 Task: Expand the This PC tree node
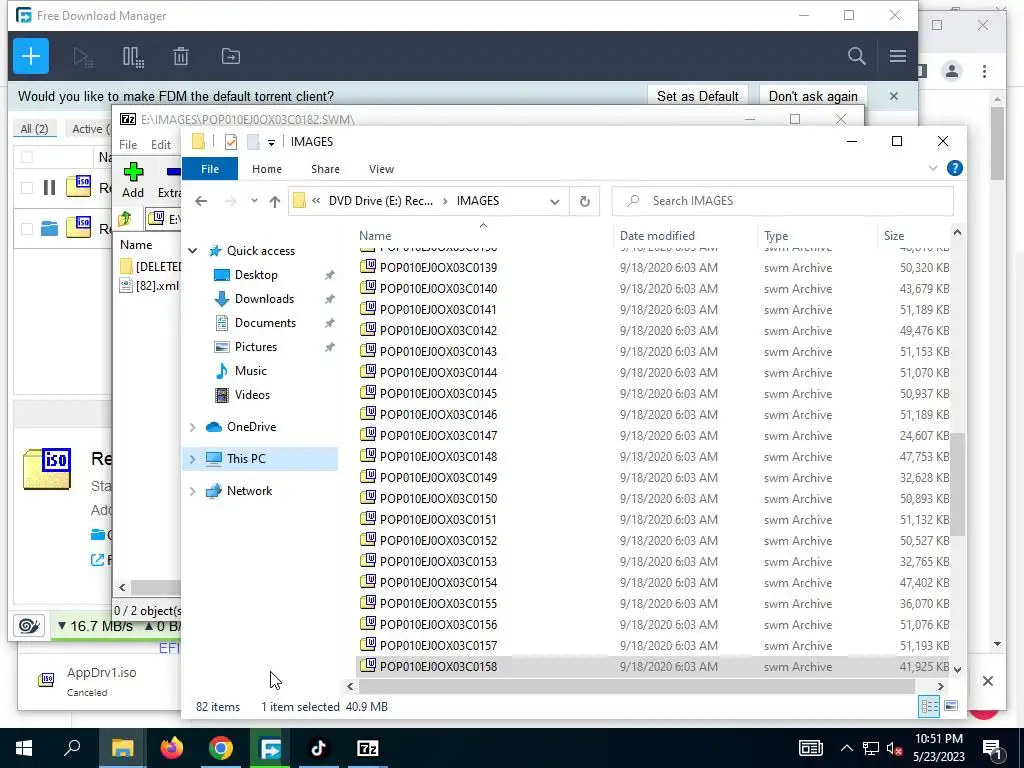193,459
